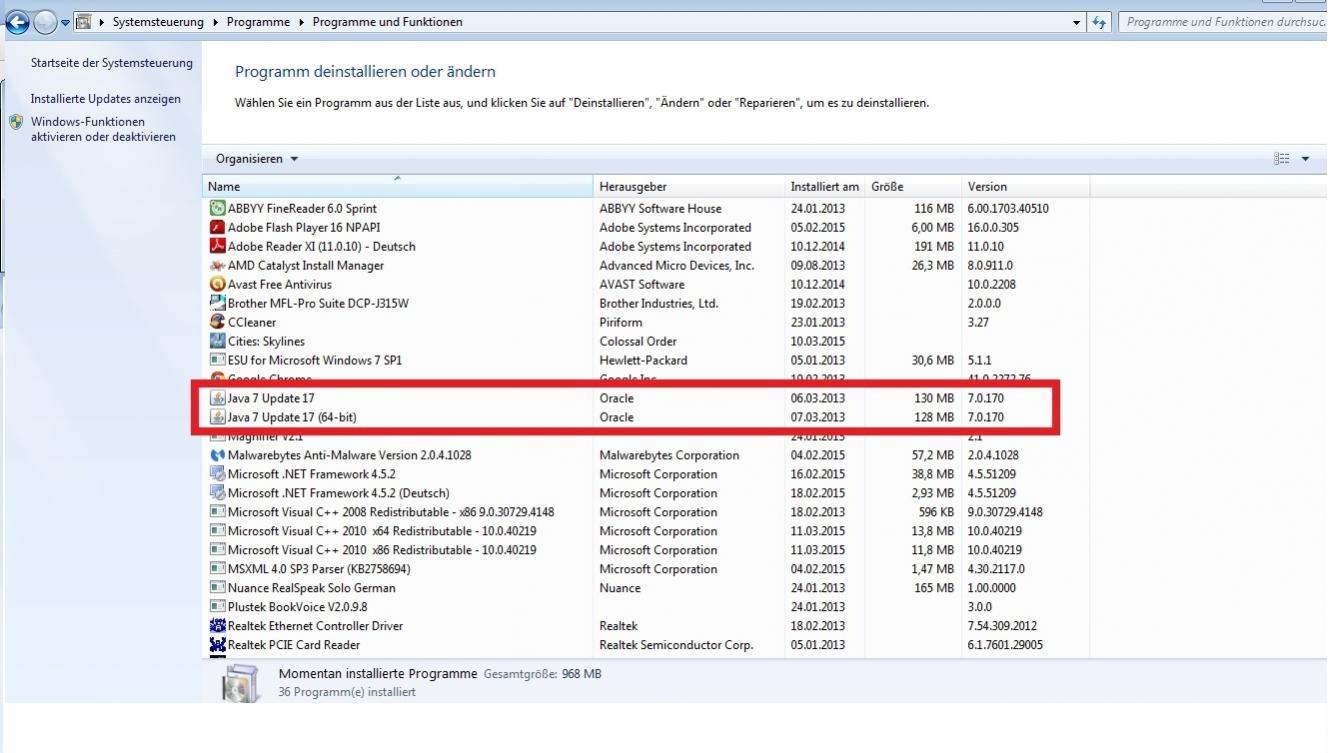Sort by the Name column header
Screen dimensions: 1335x753
click(x=398, y=187)
